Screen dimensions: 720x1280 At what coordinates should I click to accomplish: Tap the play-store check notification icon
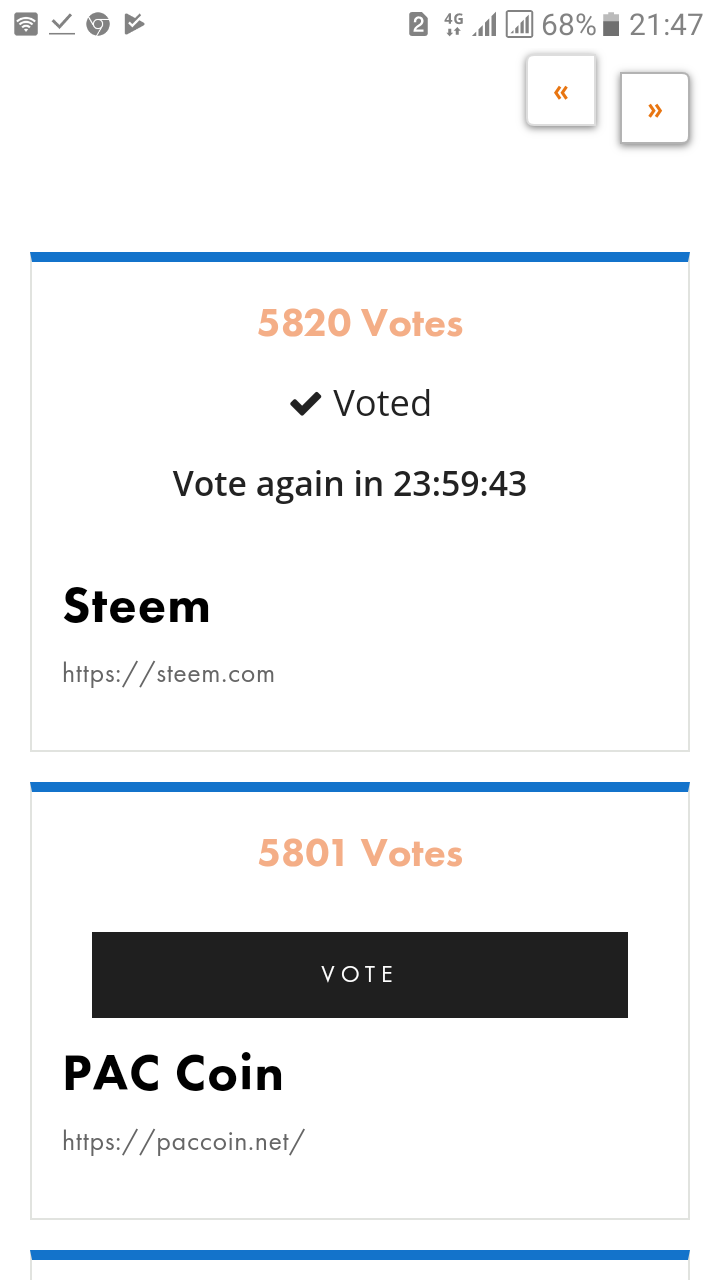pyautogui.click(x=134, y=24)
